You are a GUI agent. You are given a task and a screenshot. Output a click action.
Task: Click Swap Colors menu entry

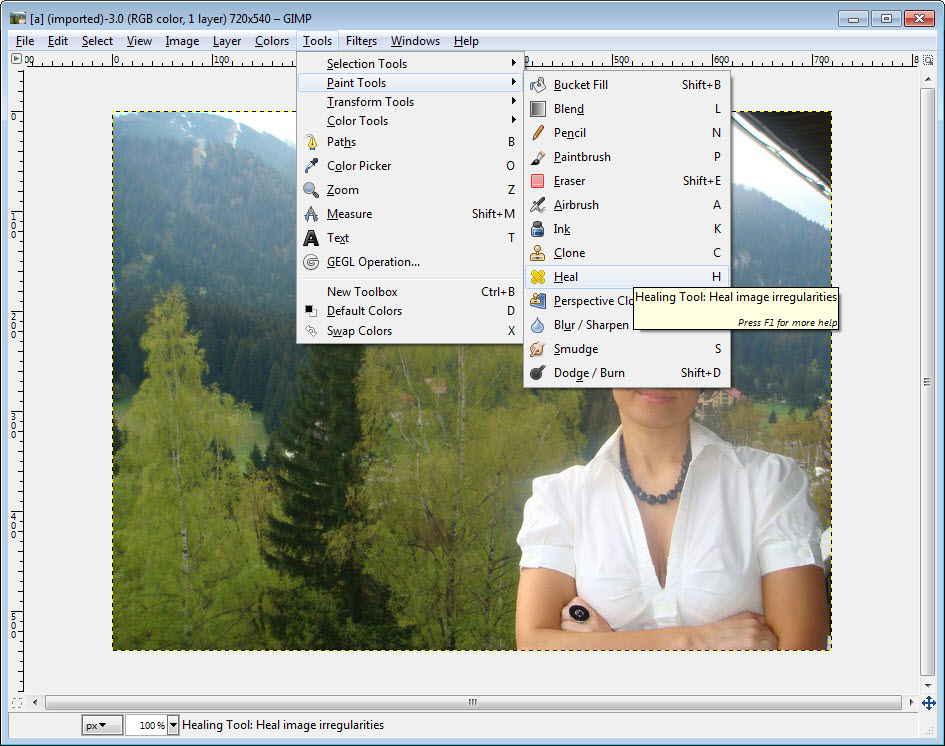click(359, 331)
